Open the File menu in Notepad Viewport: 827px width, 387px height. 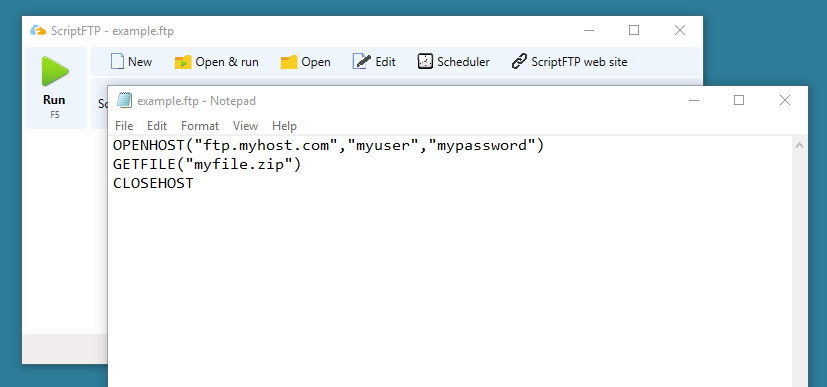pos(124,126)
